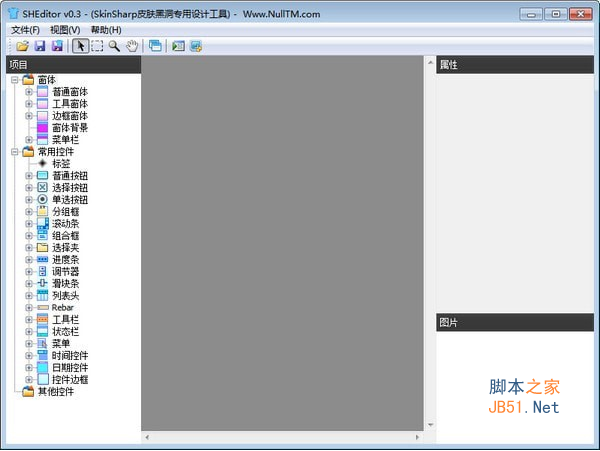
Task: Click canvas scroll up arrow
Action: click(x=430, y=62)
